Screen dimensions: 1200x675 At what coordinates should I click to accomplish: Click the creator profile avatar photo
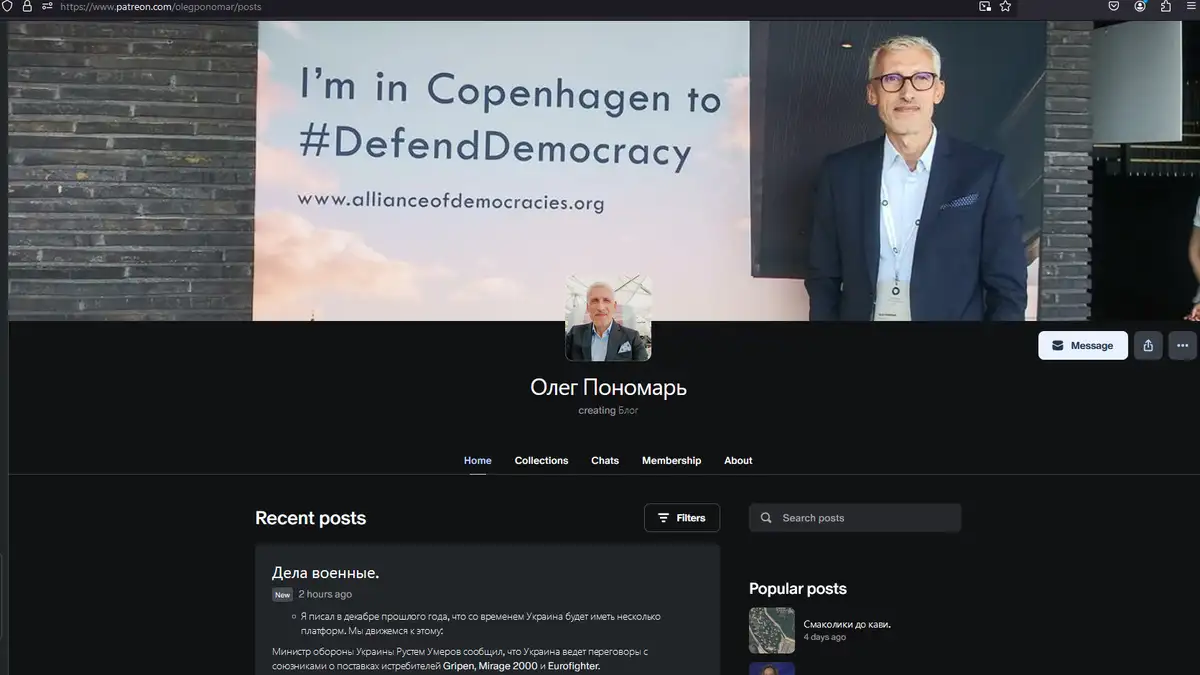608,318
